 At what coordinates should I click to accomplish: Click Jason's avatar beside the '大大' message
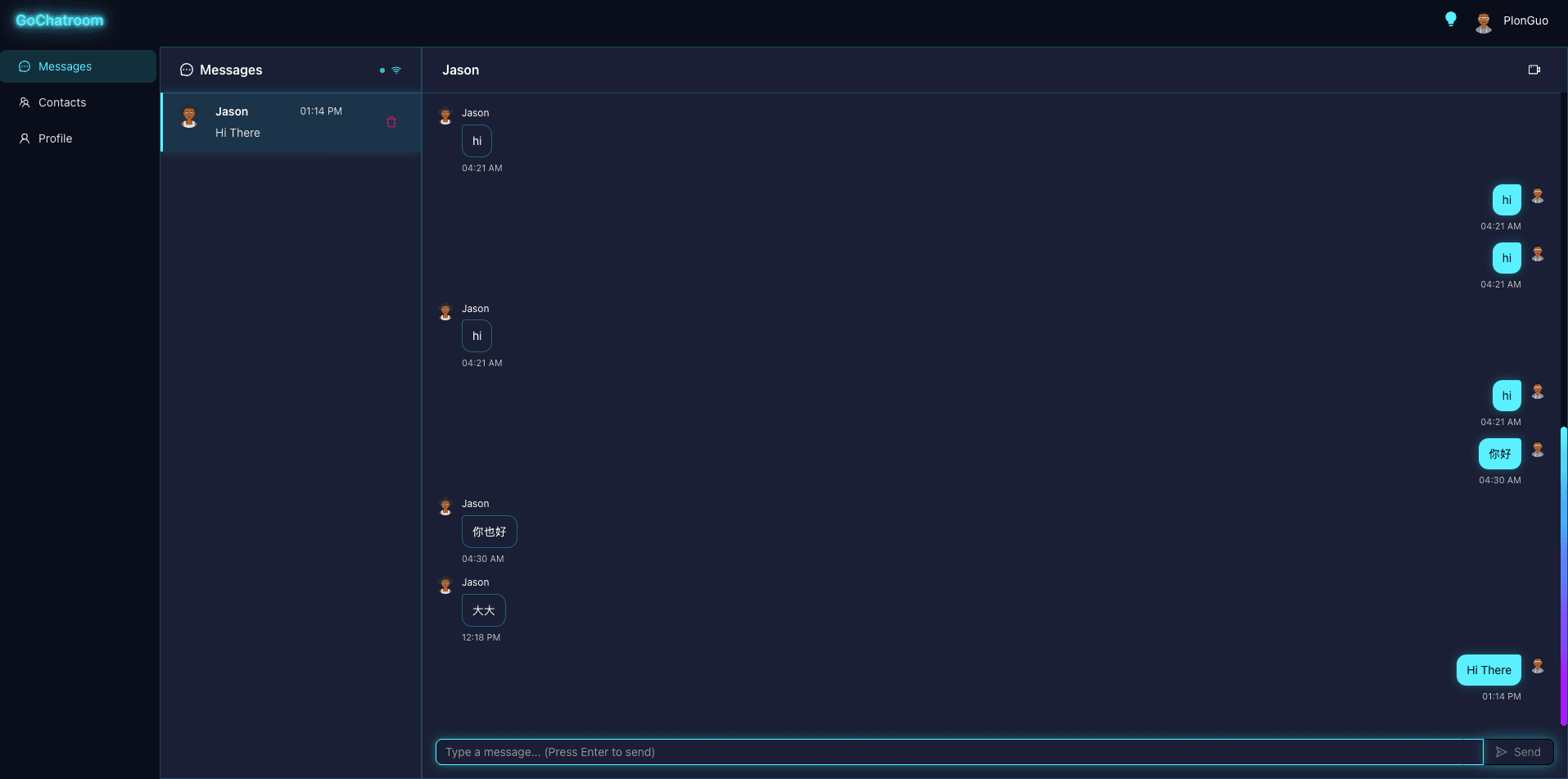pyautogui.click(x=445, y=587)
